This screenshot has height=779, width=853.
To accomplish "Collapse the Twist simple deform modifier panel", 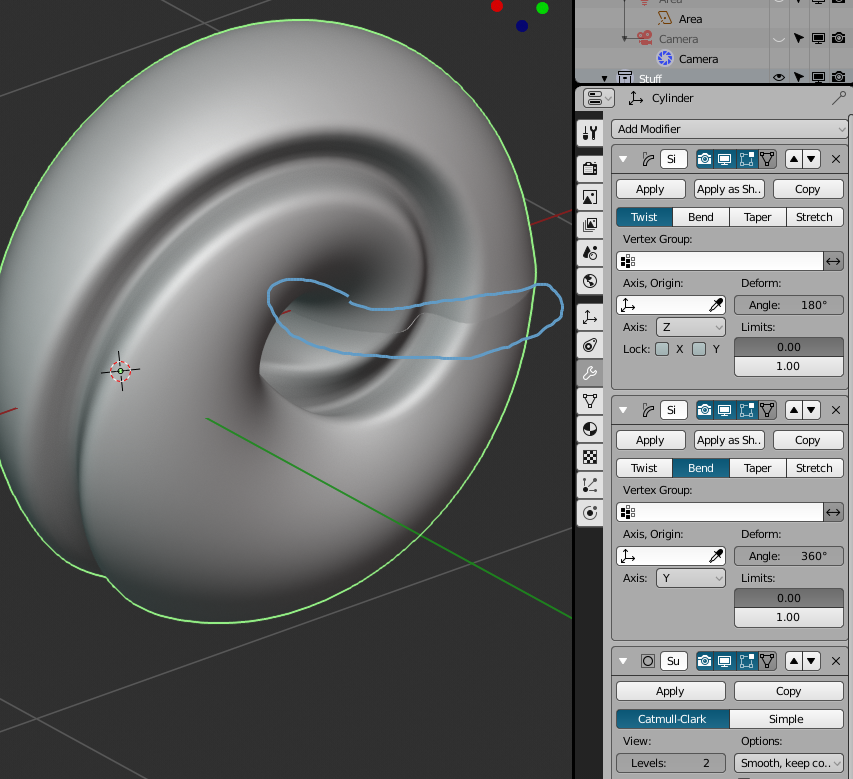I will [623, 159].
